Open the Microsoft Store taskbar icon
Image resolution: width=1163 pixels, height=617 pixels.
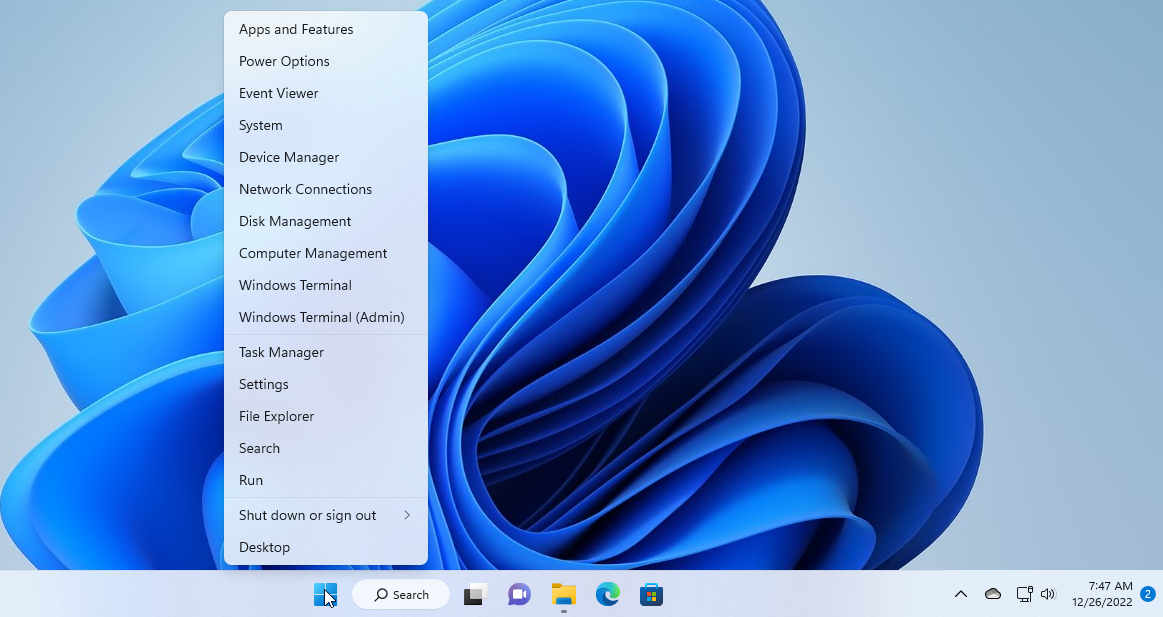click(651, 594)
